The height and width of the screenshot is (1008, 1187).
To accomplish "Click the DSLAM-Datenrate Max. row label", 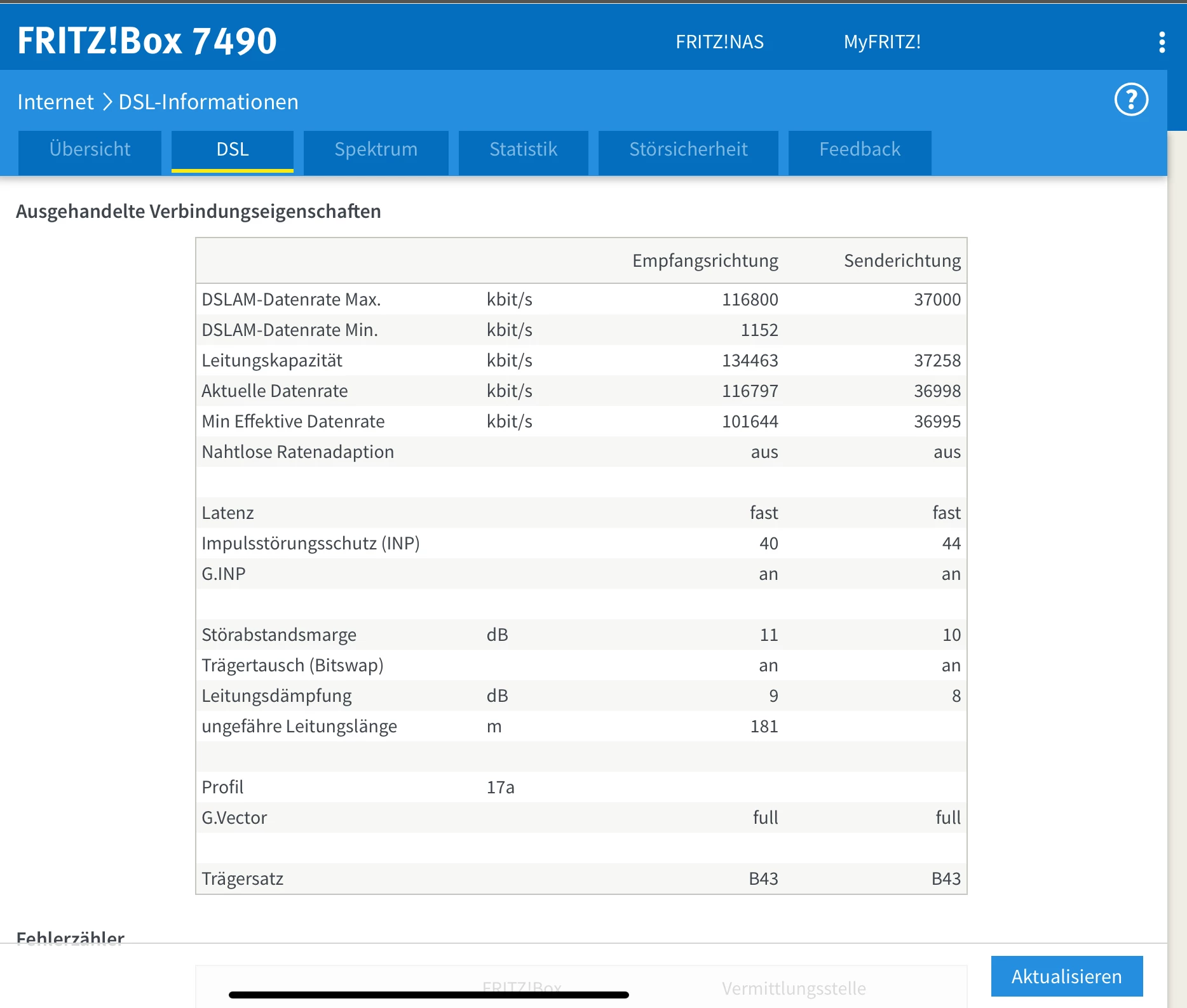I will click(x=291, y=299).
